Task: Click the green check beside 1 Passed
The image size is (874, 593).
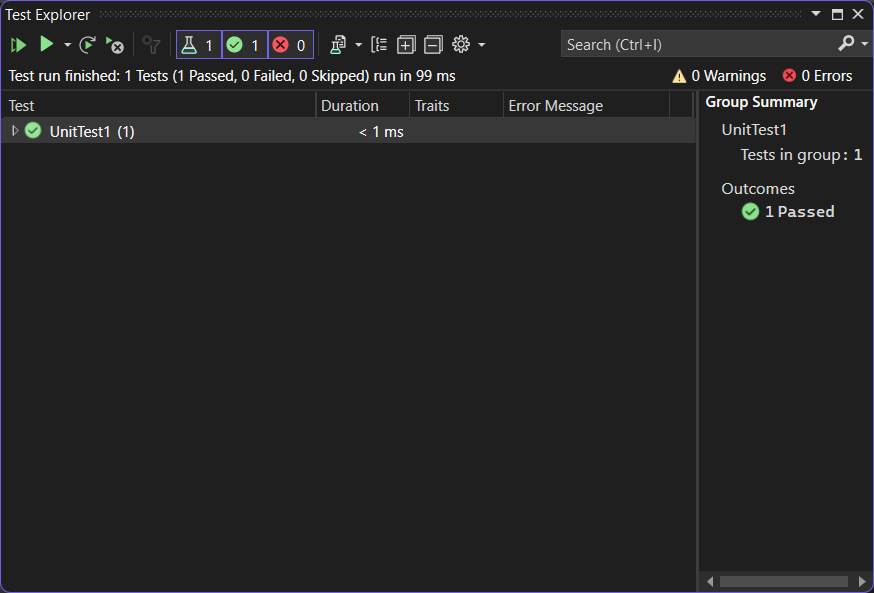Action: pyautogui.click(x=750, y=212)
